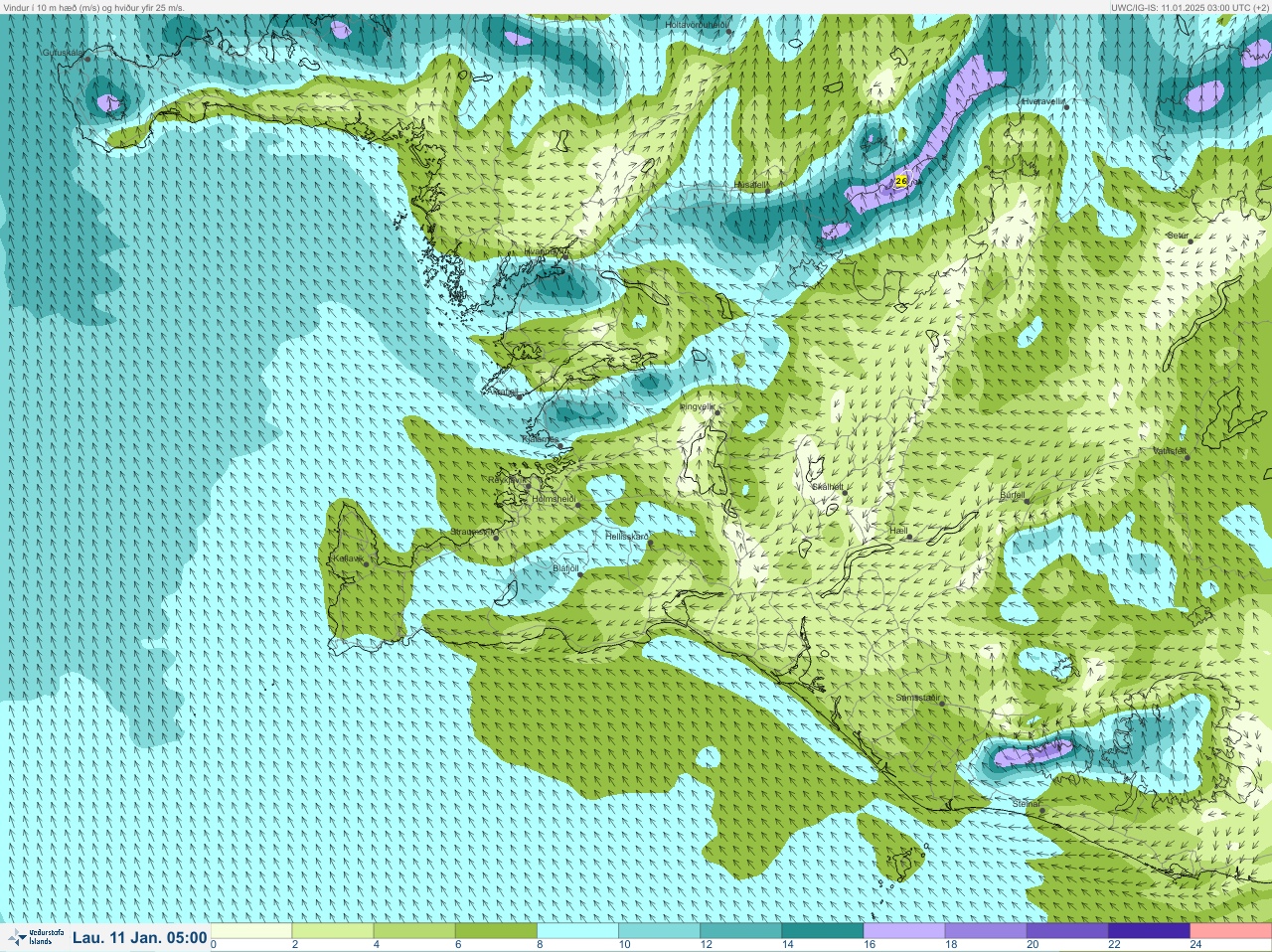Screen dimensions: 1272x952
Task: Click the Hveravellir station label
Action: pyautogui.click(x=1041, y=101)
